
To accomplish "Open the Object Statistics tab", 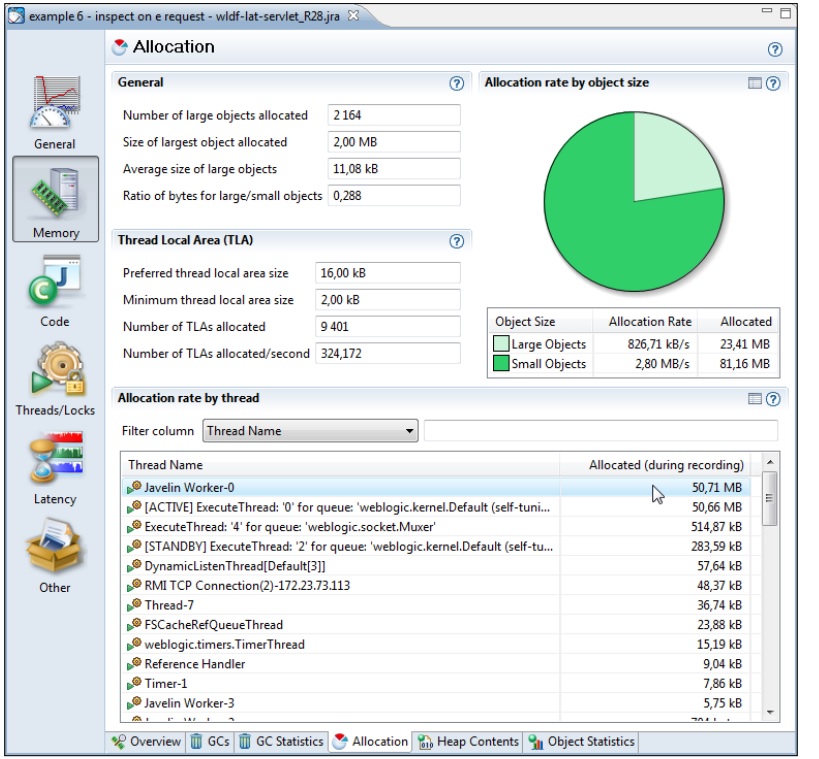I will click(581, 742).
